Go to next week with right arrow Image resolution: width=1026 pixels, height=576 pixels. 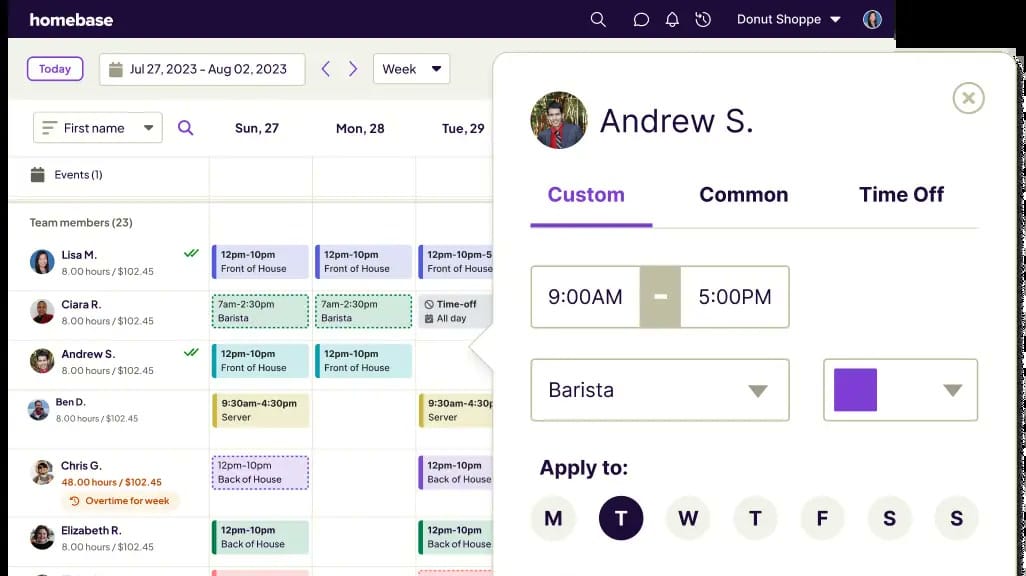(353, 69)
